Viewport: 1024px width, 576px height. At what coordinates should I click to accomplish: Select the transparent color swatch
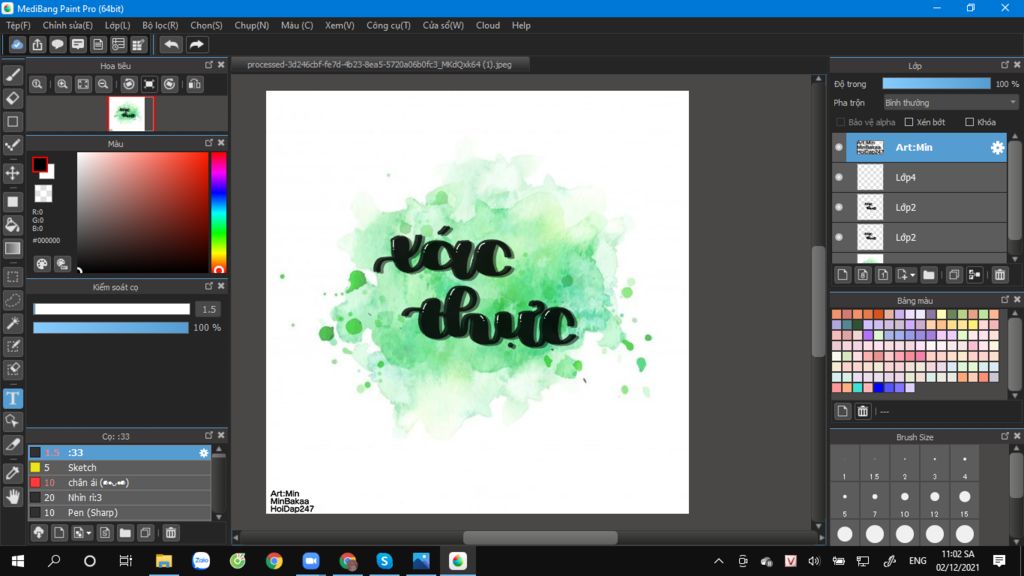point(43,193)
